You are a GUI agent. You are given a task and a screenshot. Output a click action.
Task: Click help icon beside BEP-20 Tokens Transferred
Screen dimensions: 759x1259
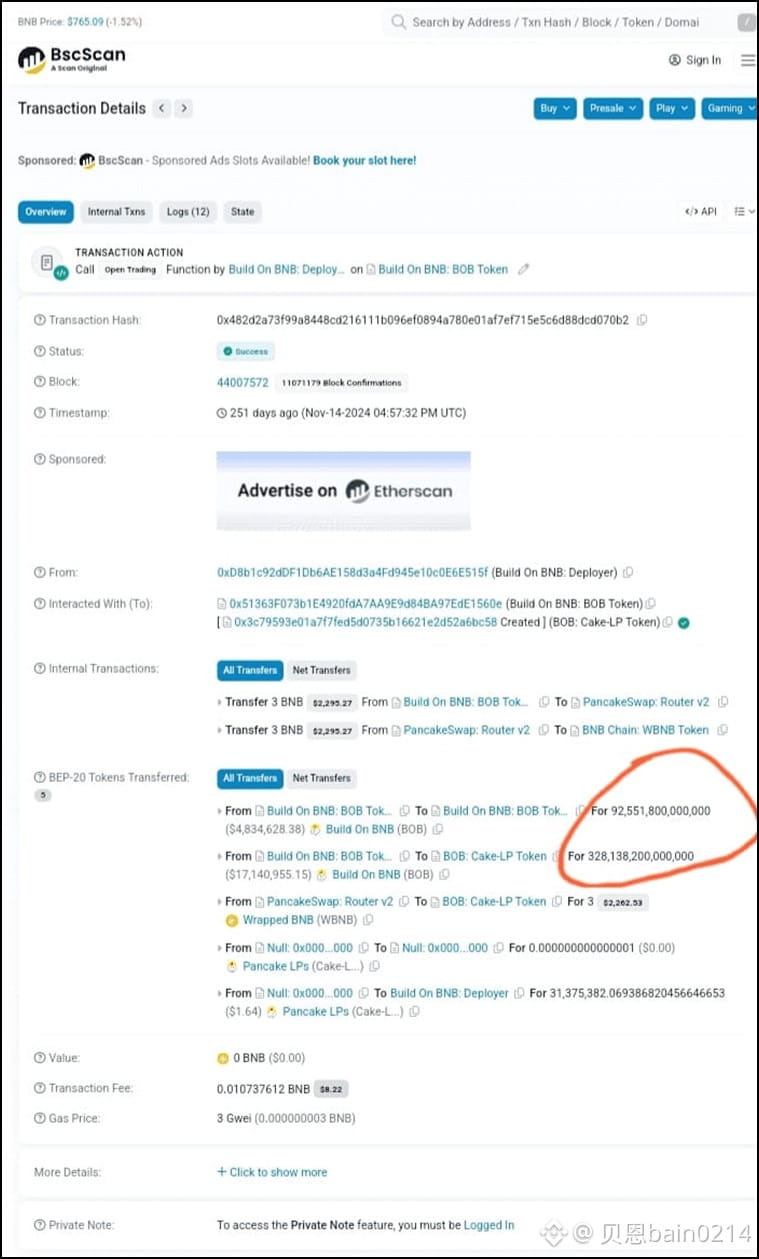tap(39, 777)
